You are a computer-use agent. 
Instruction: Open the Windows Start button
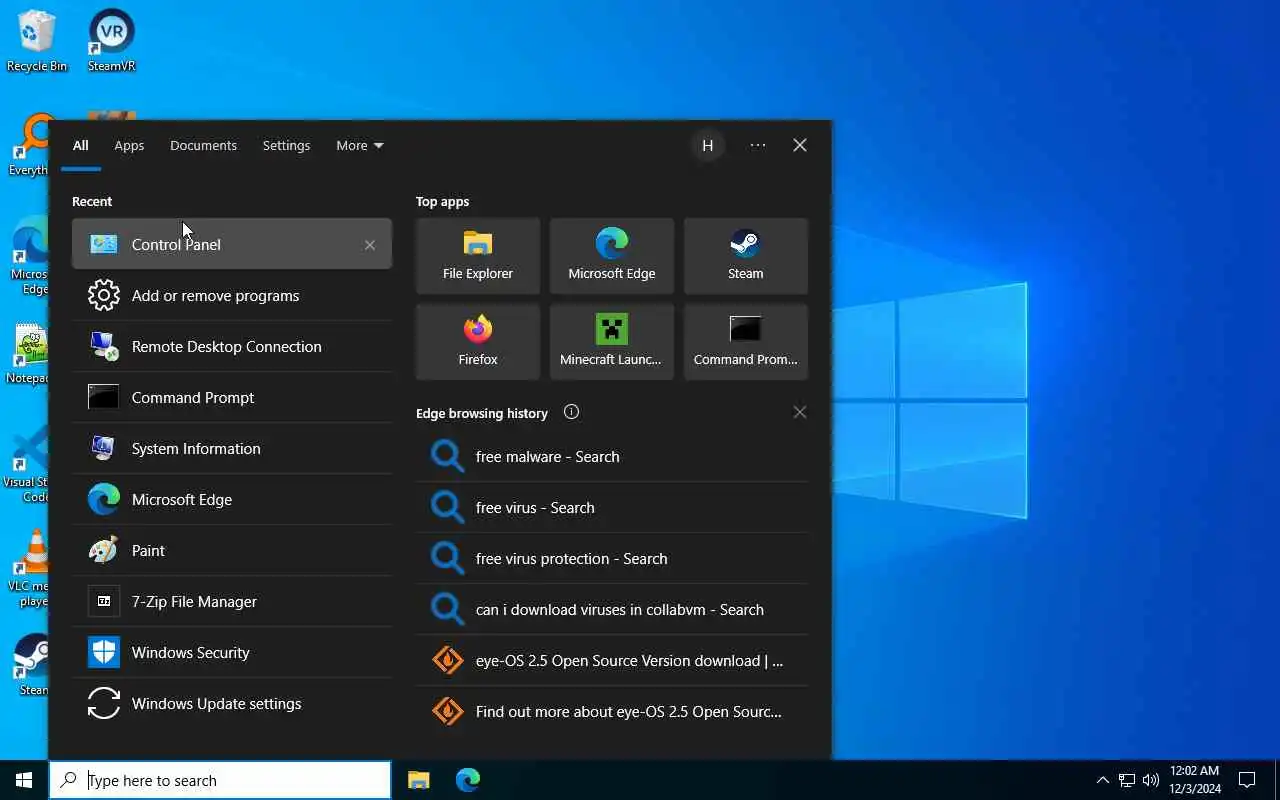[x=24, y=780]
